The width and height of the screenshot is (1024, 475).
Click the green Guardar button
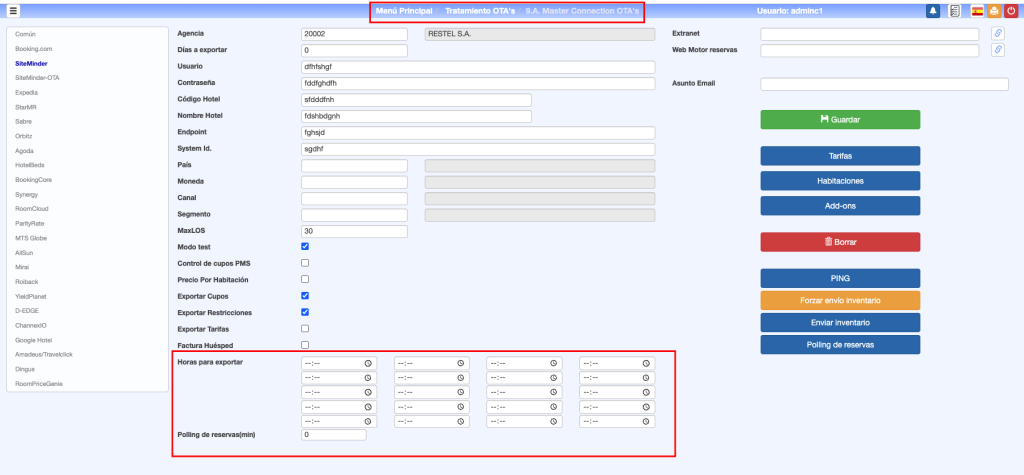(840, 119)
